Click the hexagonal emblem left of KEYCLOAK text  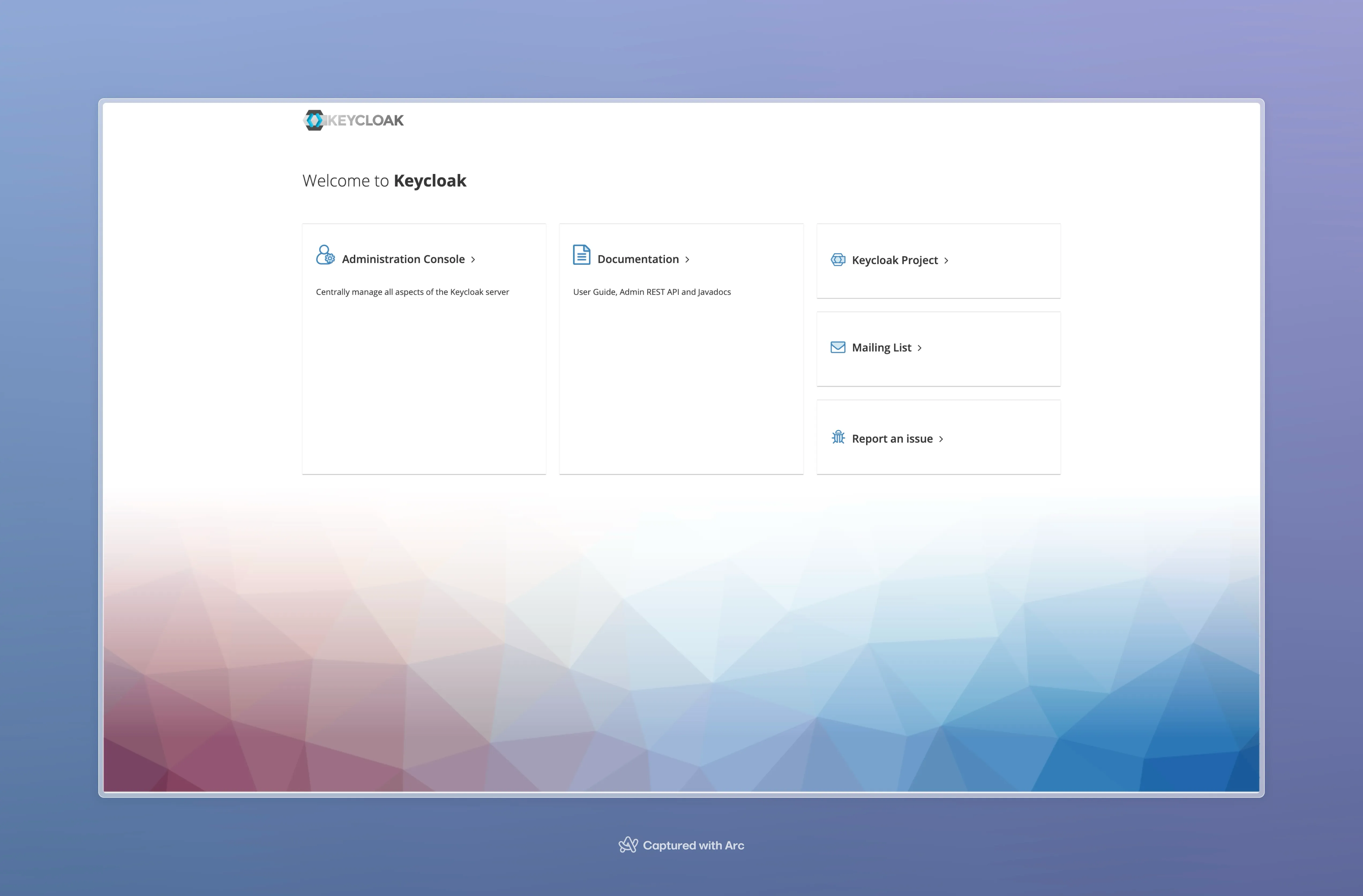click(314, 120)
